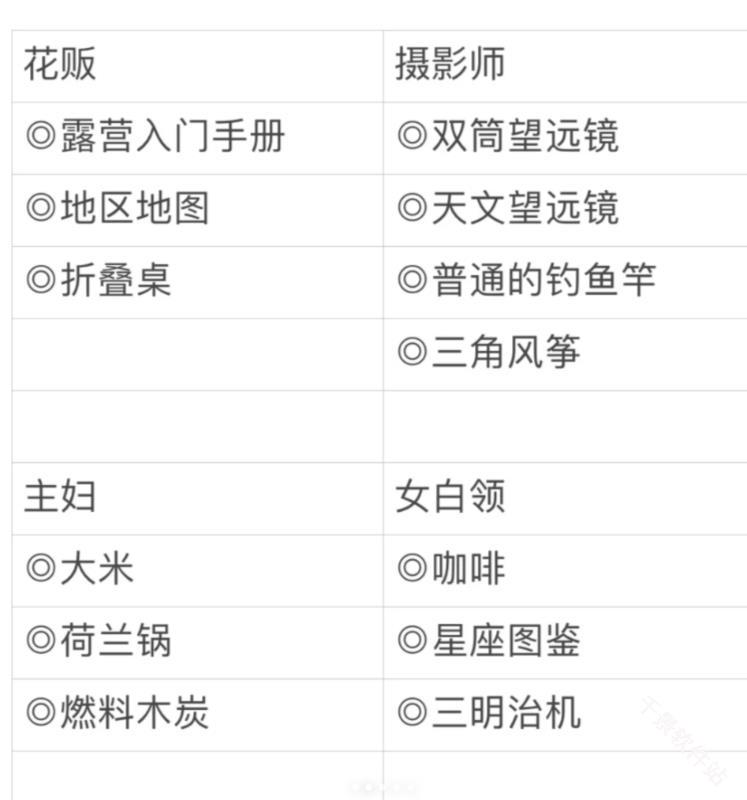
Task: Click the 主妇 header cell
Action: [x=60, y=497]
